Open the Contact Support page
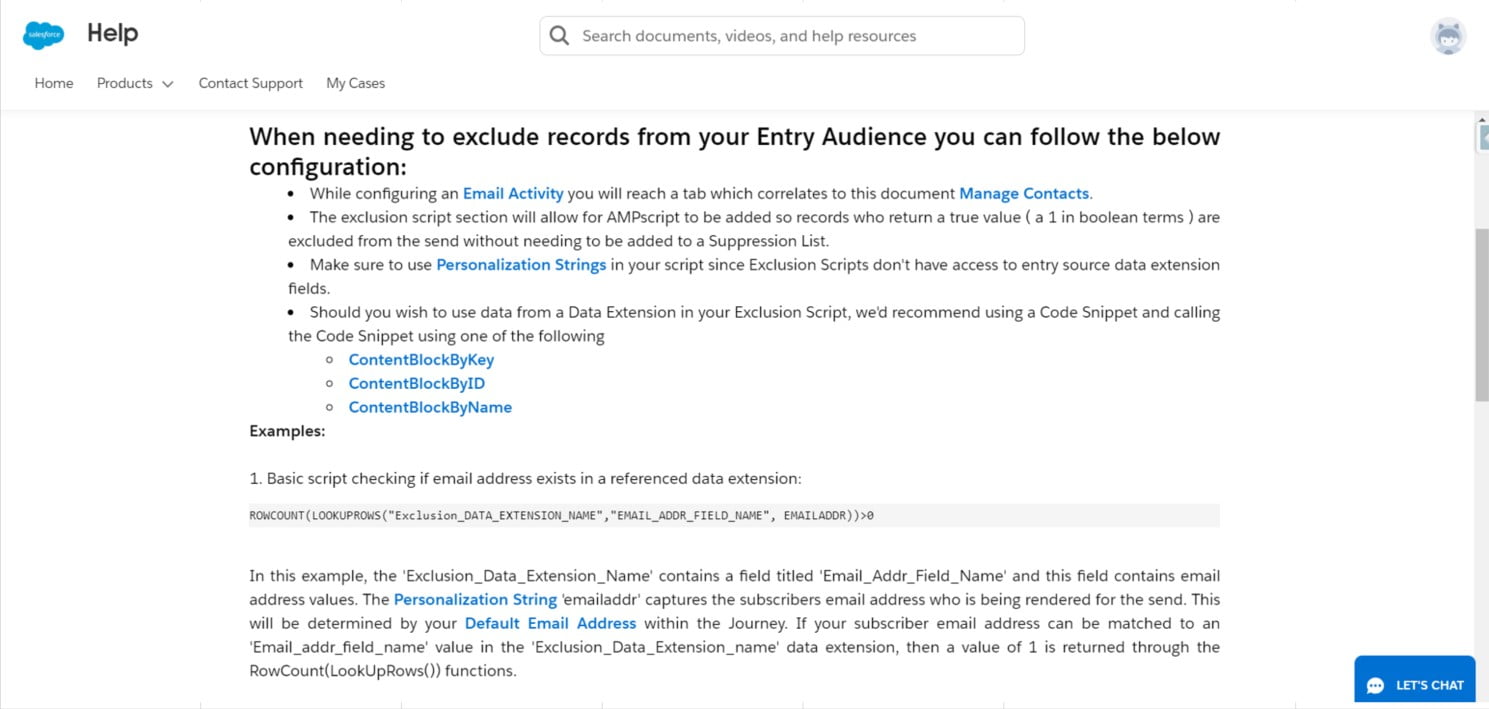This screenshot has height=709, width=1489. click(250, 83)
